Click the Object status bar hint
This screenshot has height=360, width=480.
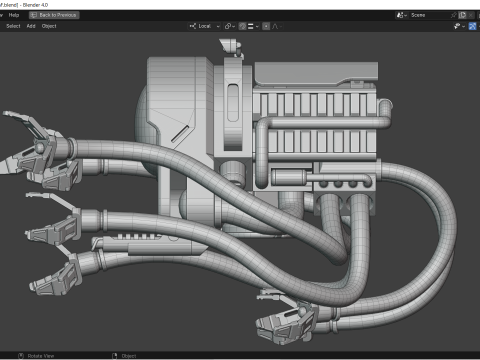[x=125, y=356]
